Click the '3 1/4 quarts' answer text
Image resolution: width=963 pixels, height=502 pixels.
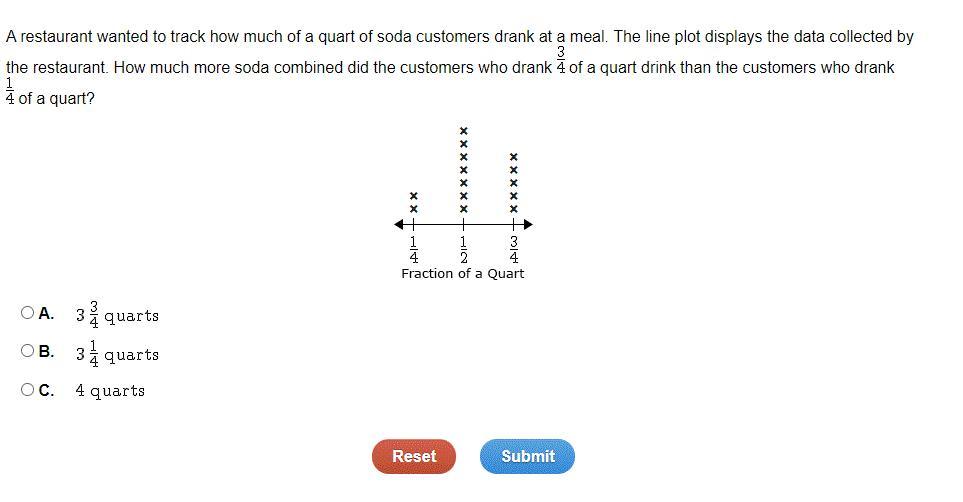point(117,353)
